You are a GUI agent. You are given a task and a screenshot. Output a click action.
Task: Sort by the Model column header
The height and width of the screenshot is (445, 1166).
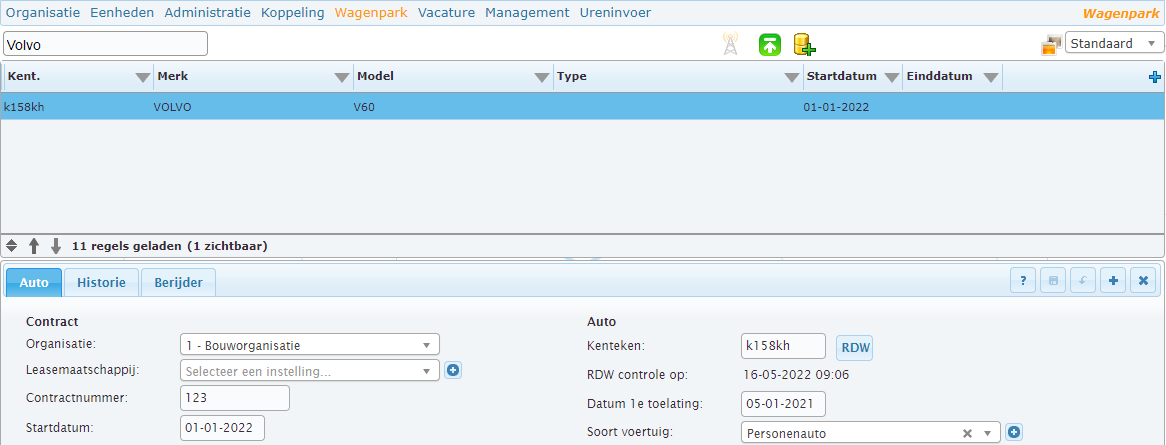click(x=376, y=77)
